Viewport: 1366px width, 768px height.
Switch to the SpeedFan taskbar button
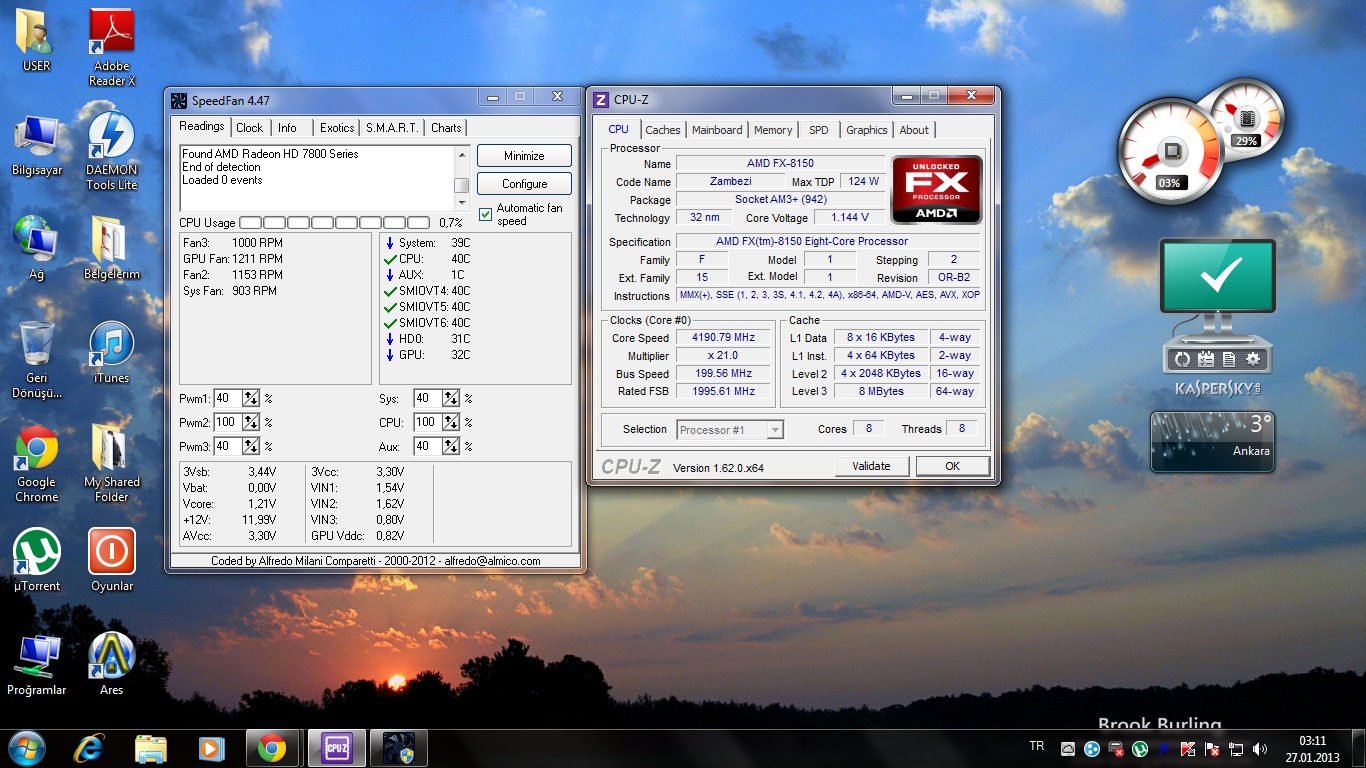point(397,748)
